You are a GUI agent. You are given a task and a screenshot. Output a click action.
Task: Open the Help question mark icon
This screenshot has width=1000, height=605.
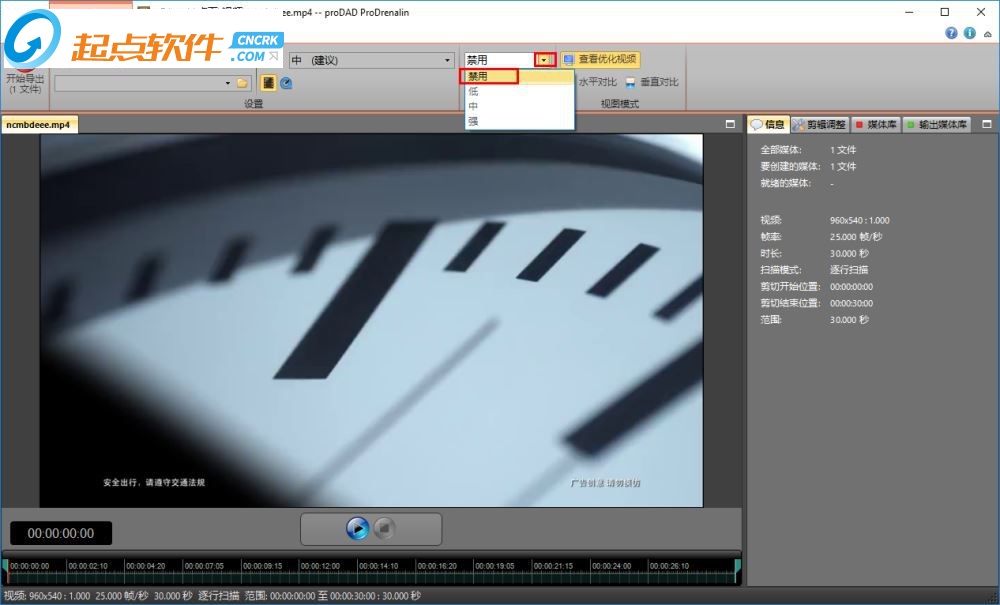tap(952, 33)
